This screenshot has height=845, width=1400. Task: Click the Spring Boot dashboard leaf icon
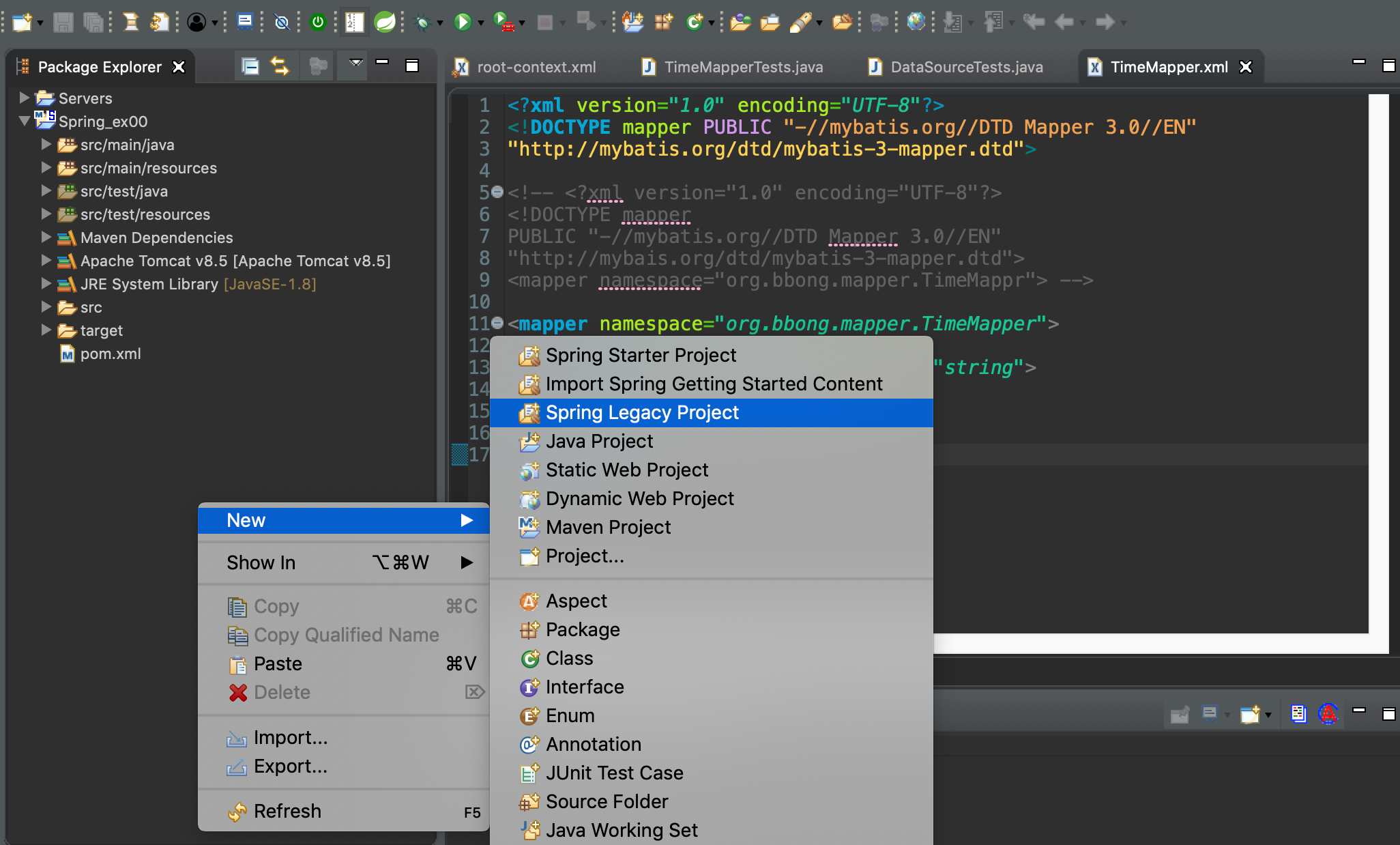[385, 22]
